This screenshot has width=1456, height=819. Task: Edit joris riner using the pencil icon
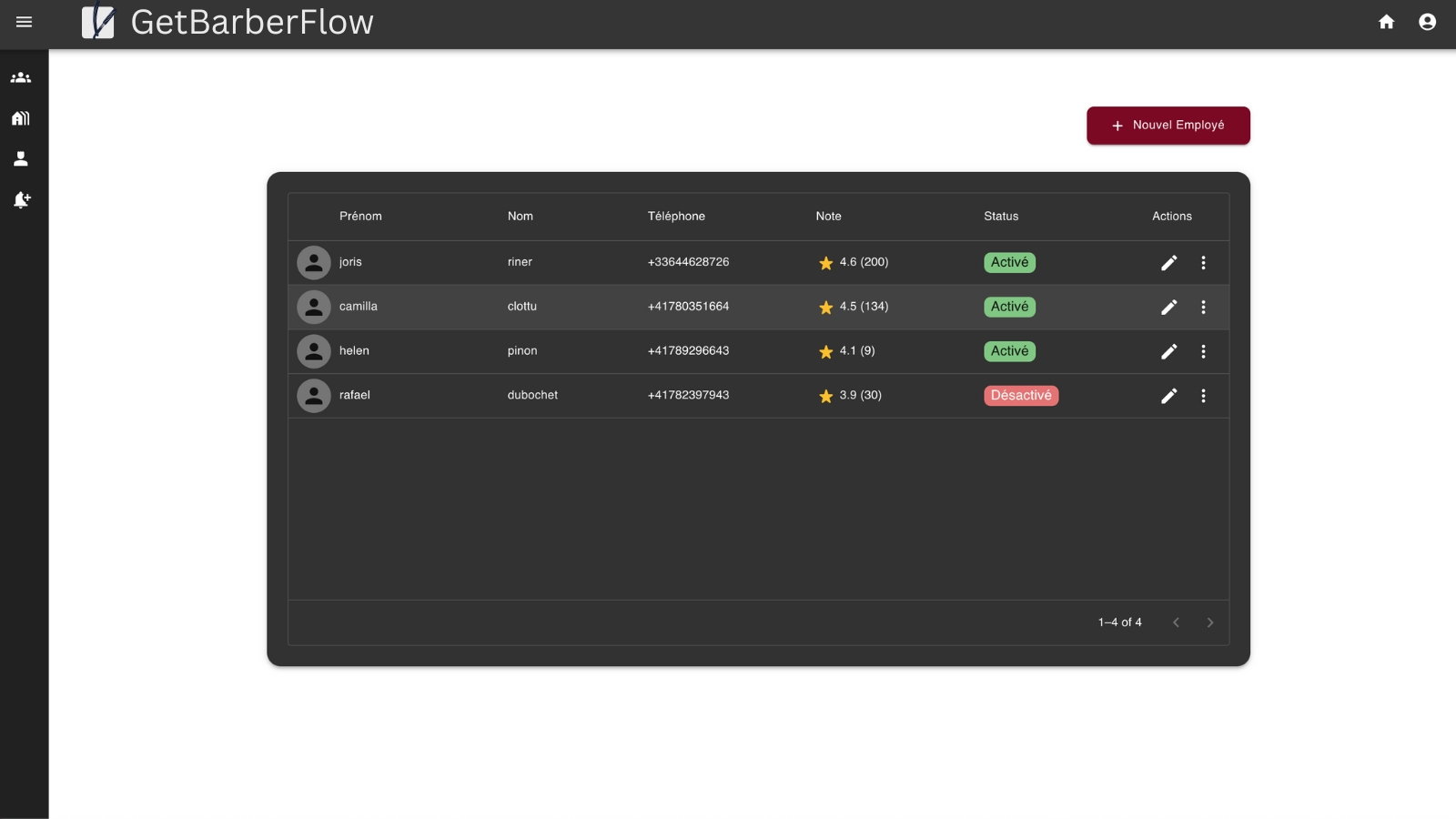(x=1169, y=262)
